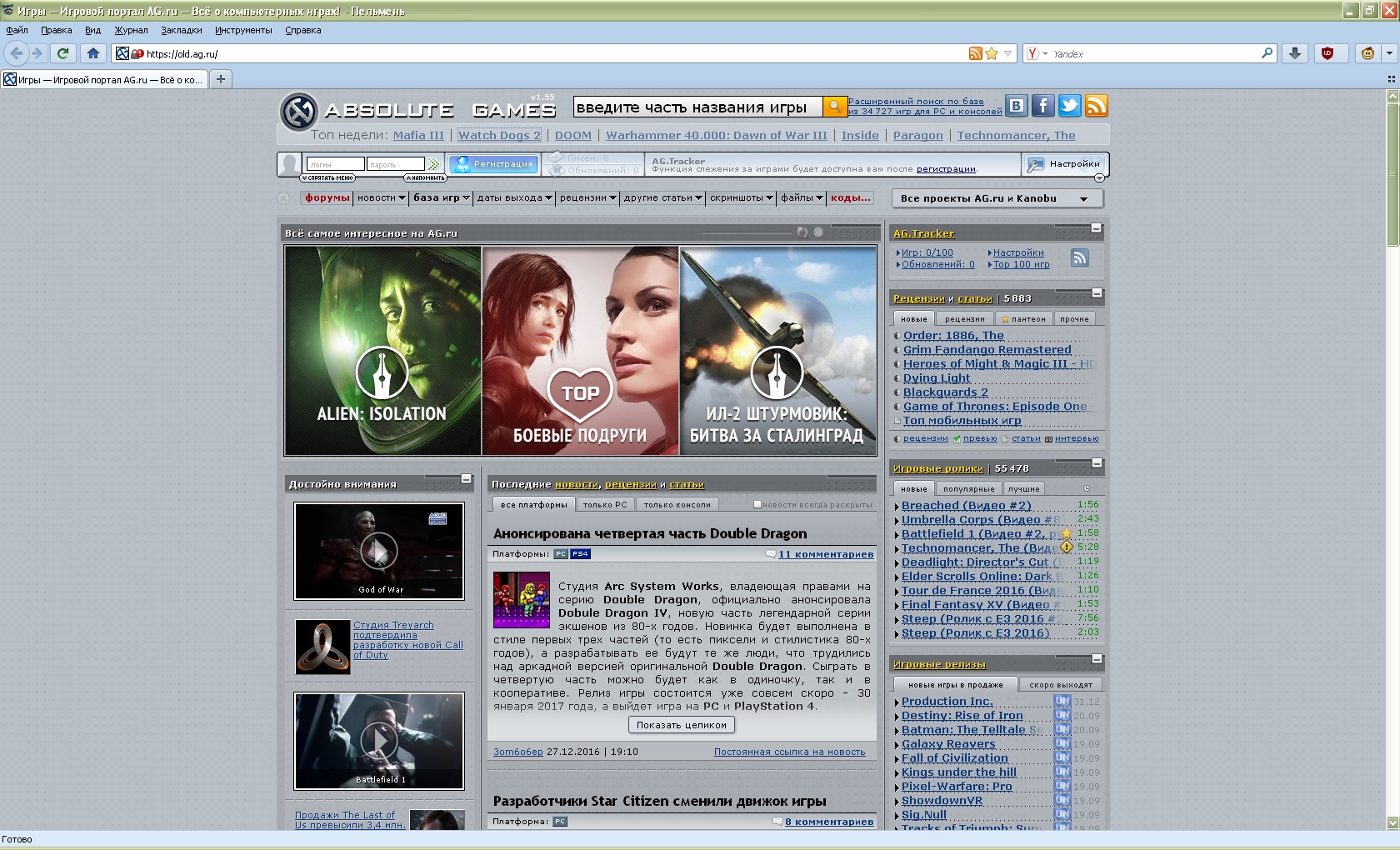Click the 'пароль' password field
This screenshot has height=850, width=1400.
pyautogui.click(x=396, y=164)
